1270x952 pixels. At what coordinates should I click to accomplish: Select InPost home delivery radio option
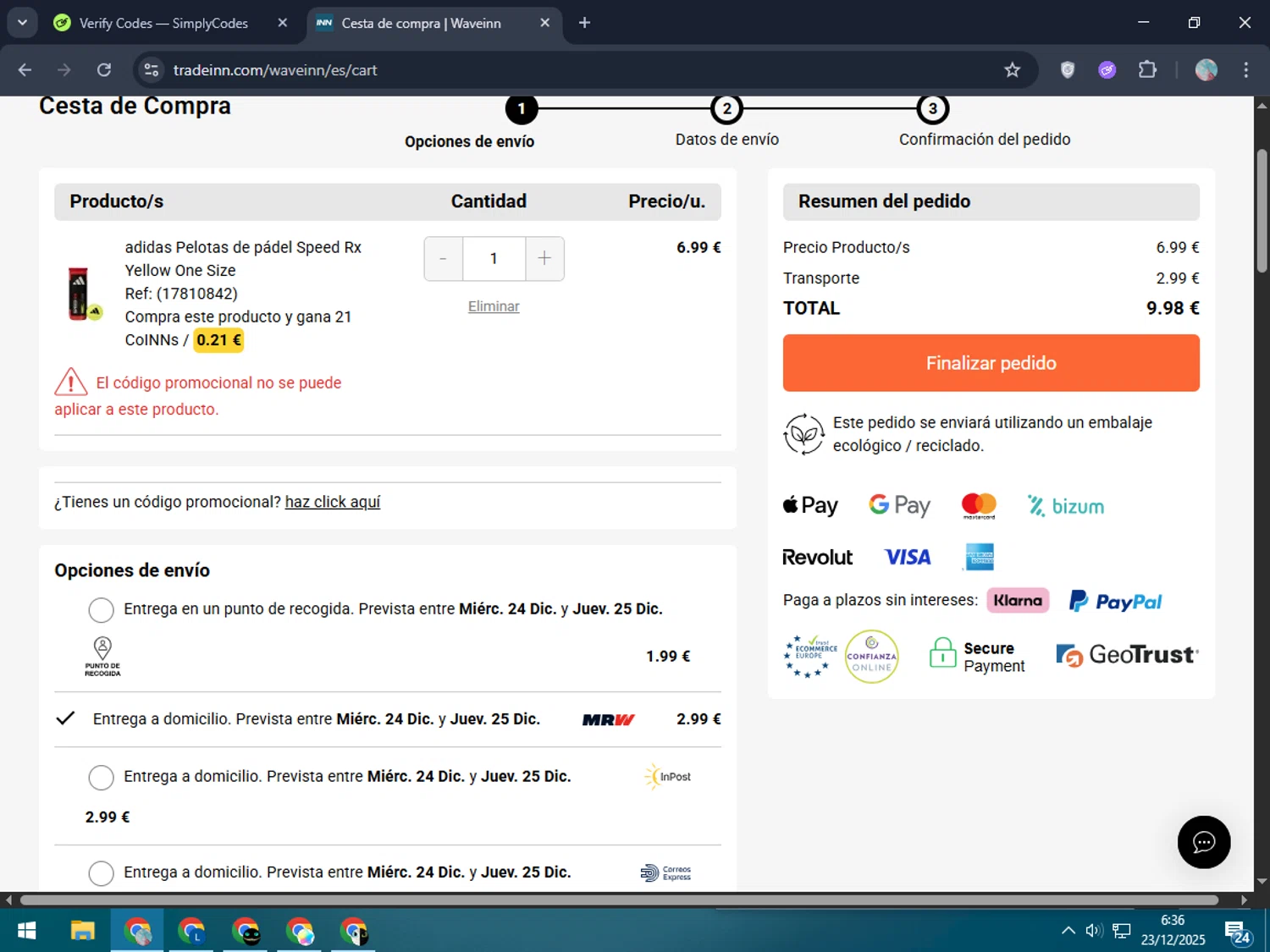tap(101, 777)
